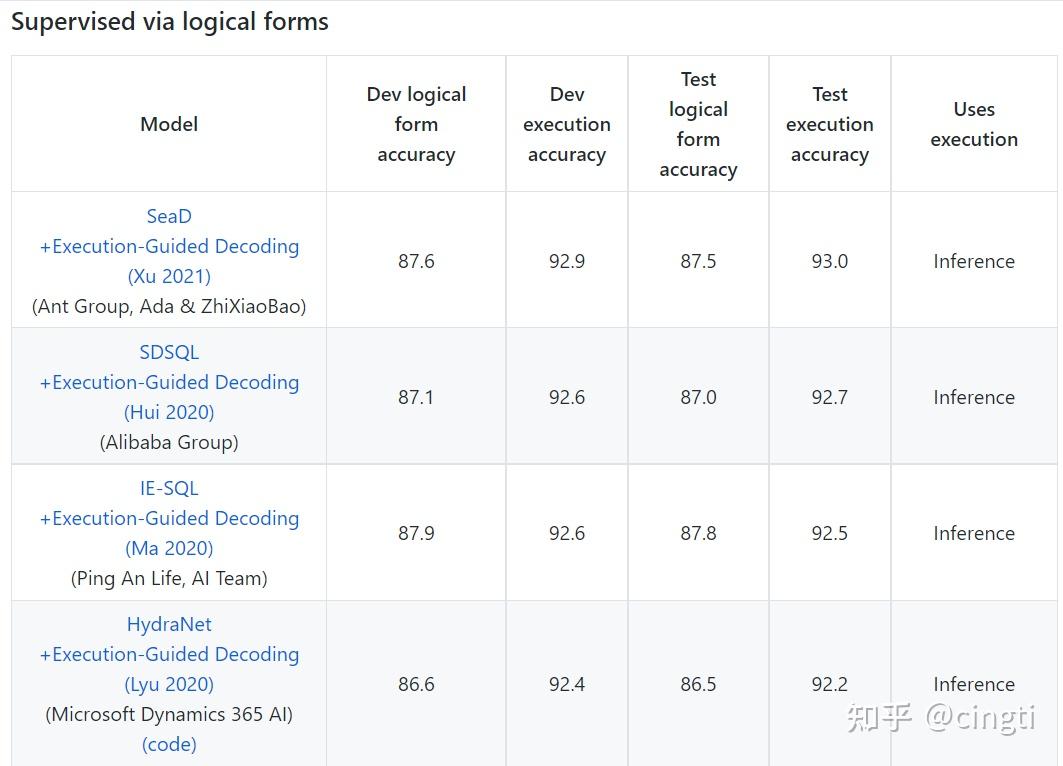Open the SeaD model link

click(169, 216)
